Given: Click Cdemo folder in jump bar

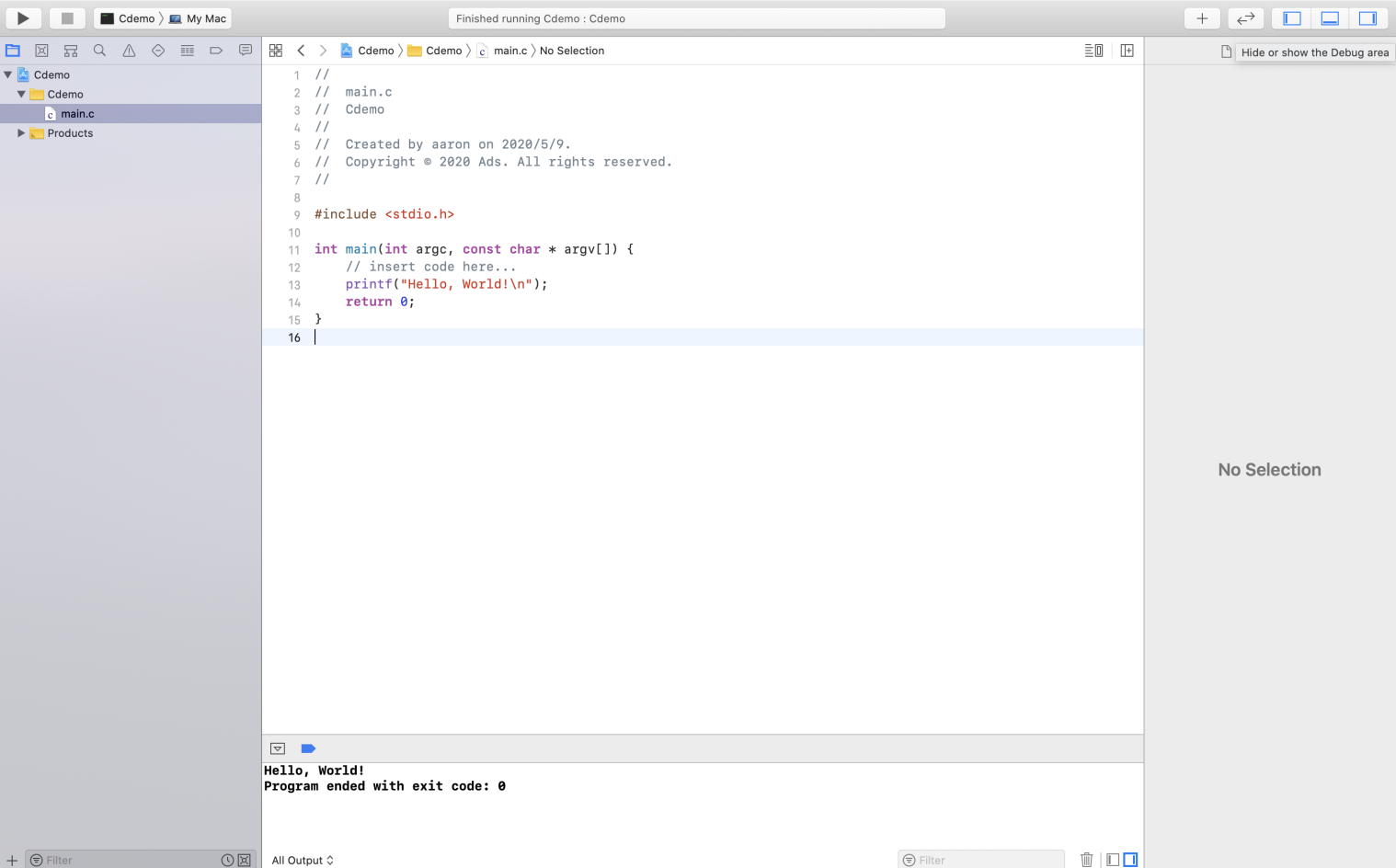Looking at the screenshot, I should click(x=435, y=51).
